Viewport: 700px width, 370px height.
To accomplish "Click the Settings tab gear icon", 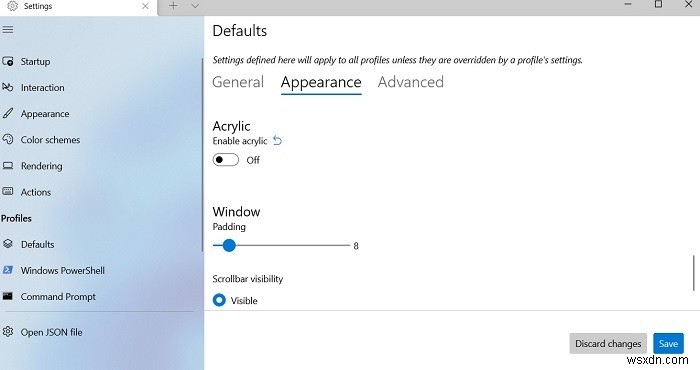I will tap(12, 6).
